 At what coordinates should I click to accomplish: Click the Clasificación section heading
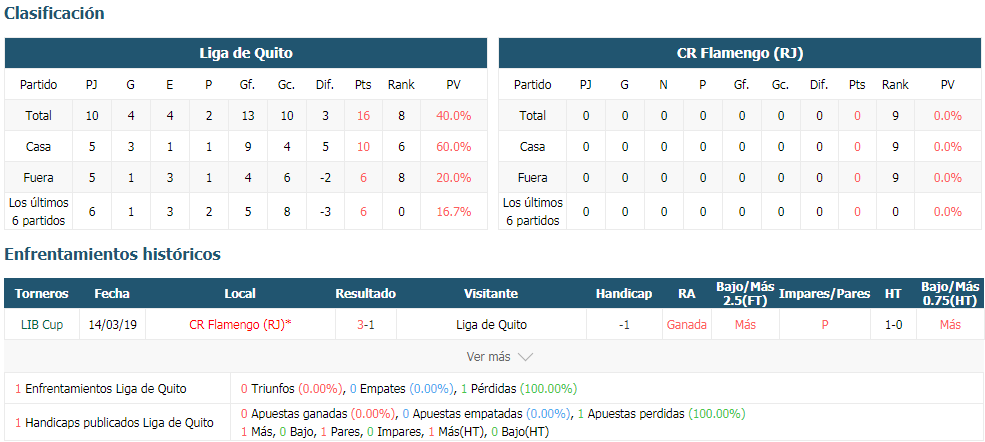55,13
